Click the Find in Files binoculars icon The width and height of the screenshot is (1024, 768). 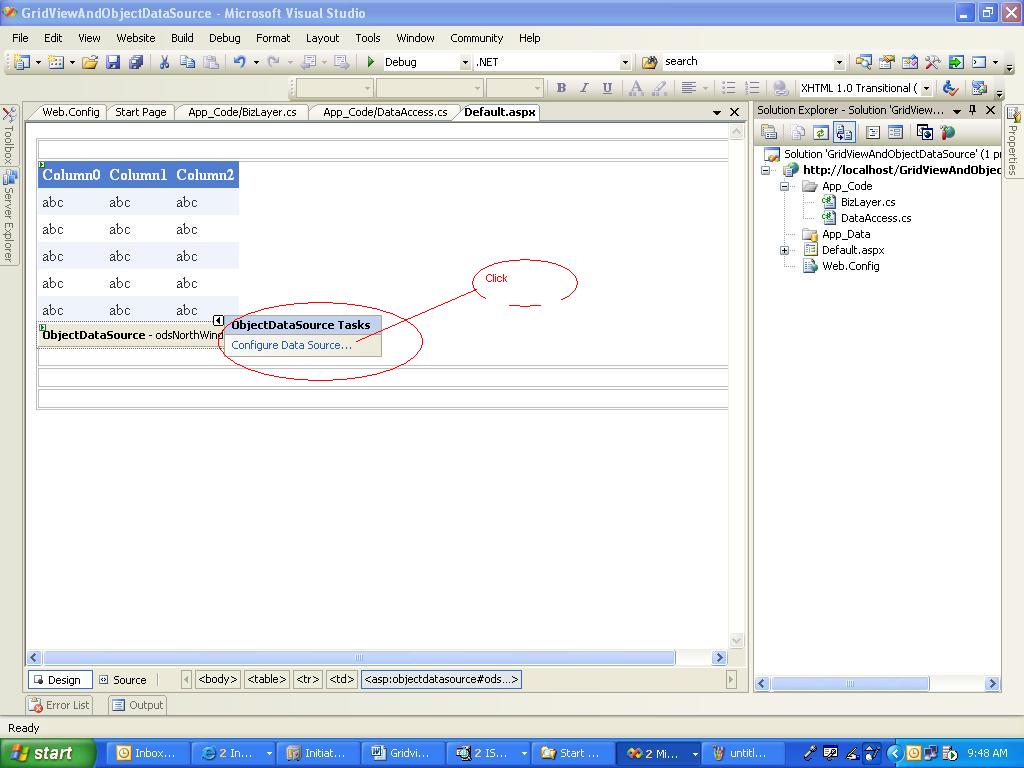coord(649,62)
